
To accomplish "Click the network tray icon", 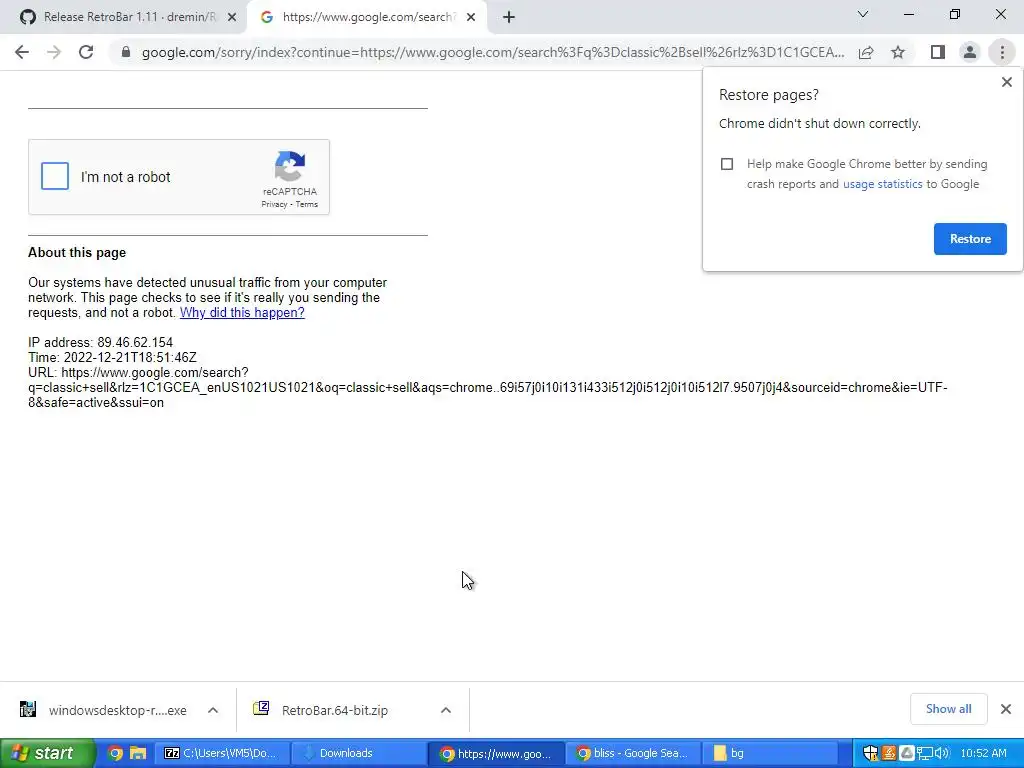I will (x=924, y=753).
